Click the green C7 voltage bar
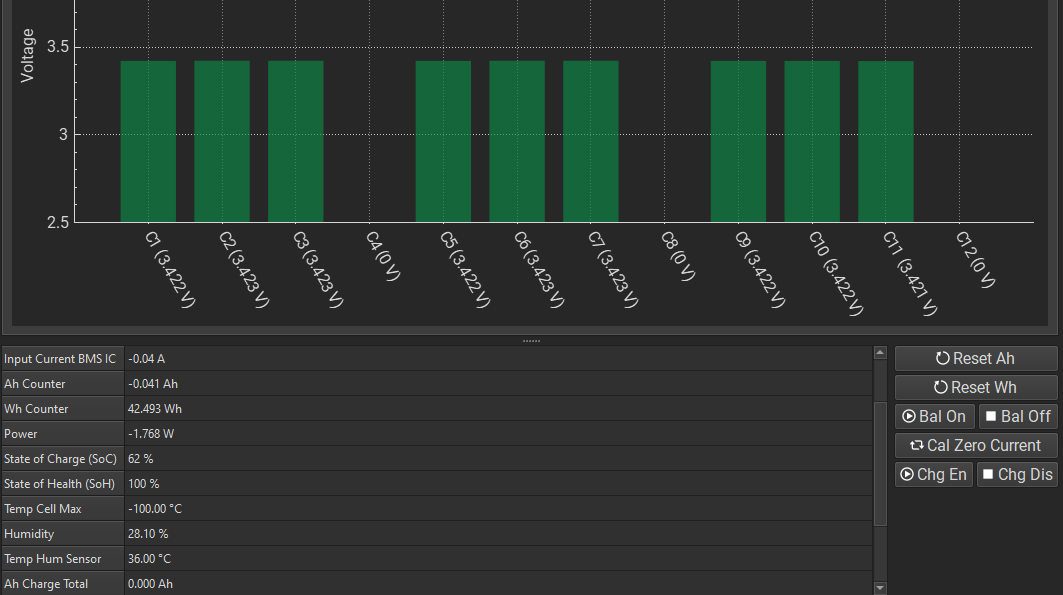Image resolution: width=1063 pixels, height=595 pixels. [x=591, y=142]
